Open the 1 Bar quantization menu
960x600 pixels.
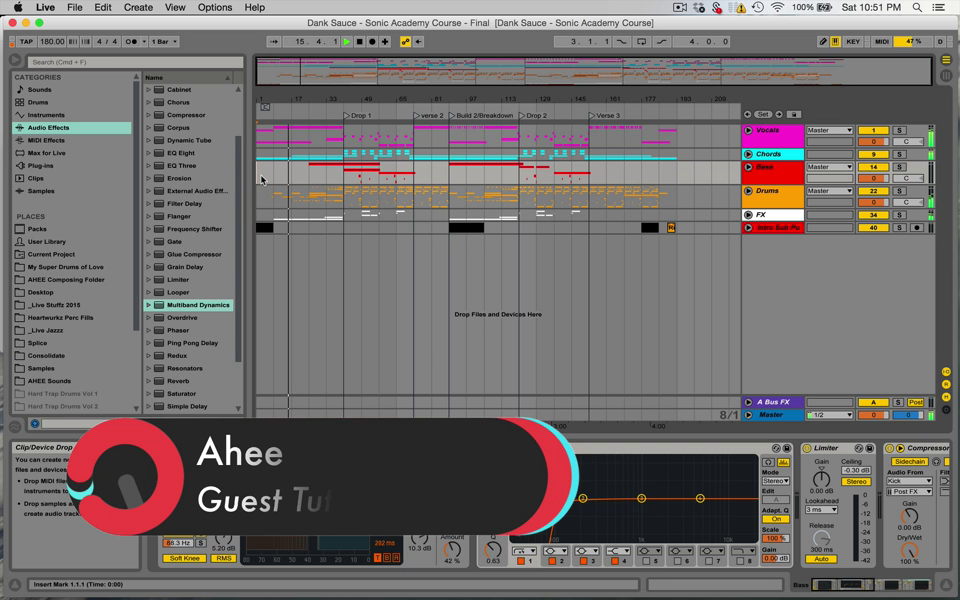164,42
